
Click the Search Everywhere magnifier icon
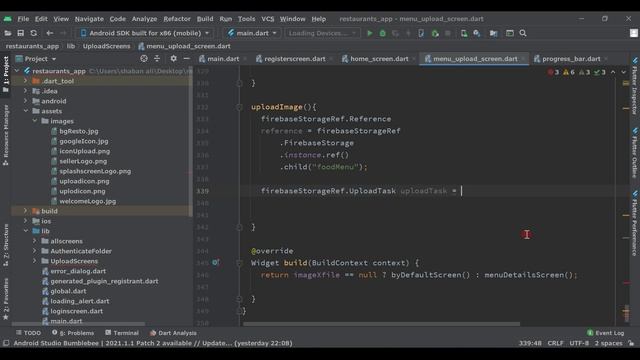click(x=523, y=33)
